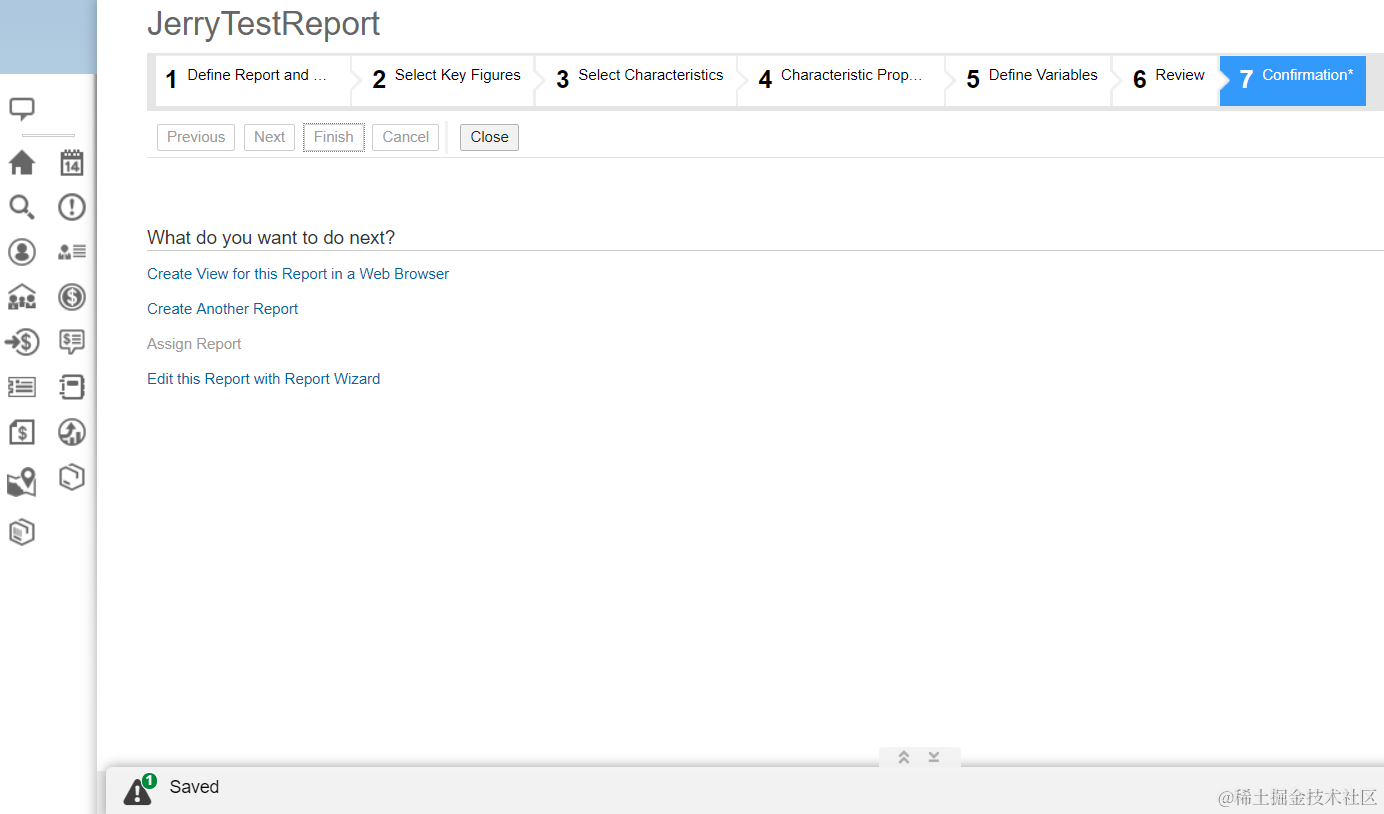Click the Previous button
This screenshot has width=1384, height=814.
[x=196, y=137]
